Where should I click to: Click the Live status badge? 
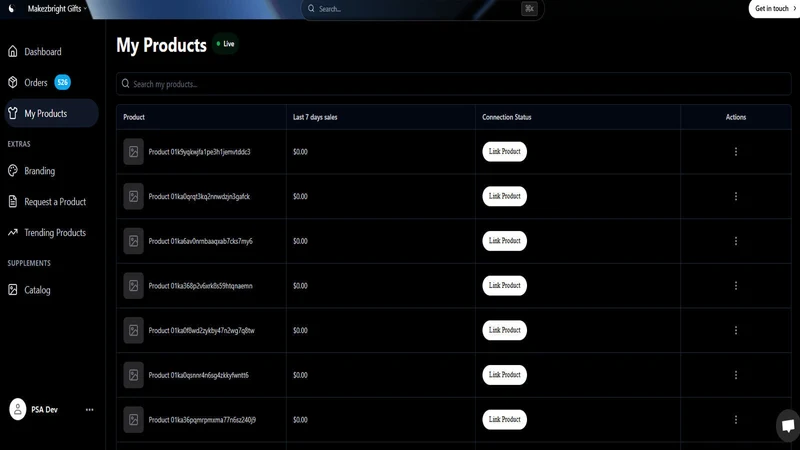pyautogui.click(x=225, y=44)
